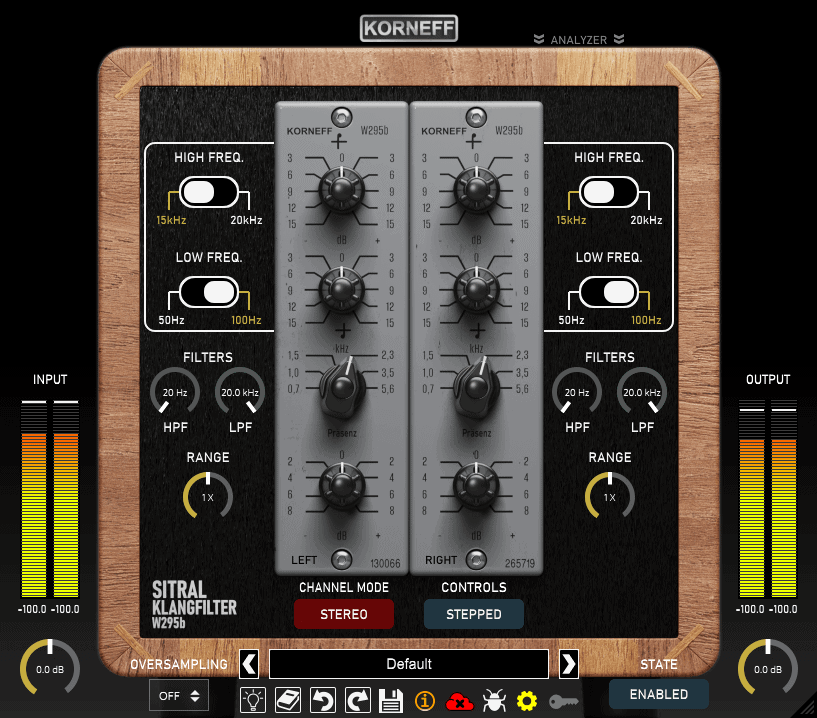Open the orange info icon
This screenshot has width=817, height=718.
[x=425, y=701]
